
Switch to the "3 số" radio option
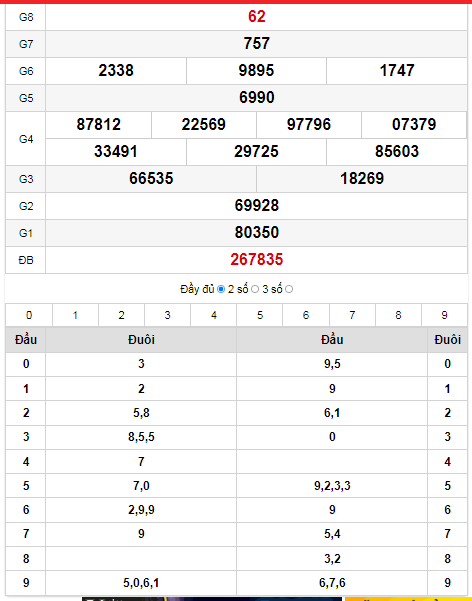(x=289, y=289)
